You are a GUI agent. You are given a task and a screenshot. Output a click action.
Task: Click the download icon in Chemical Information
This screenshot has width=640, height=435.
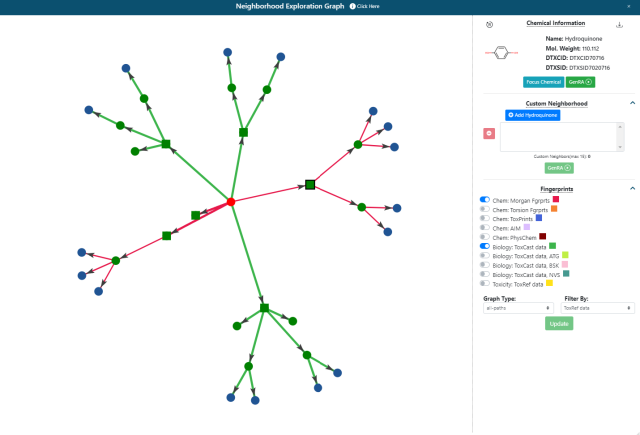620,24
